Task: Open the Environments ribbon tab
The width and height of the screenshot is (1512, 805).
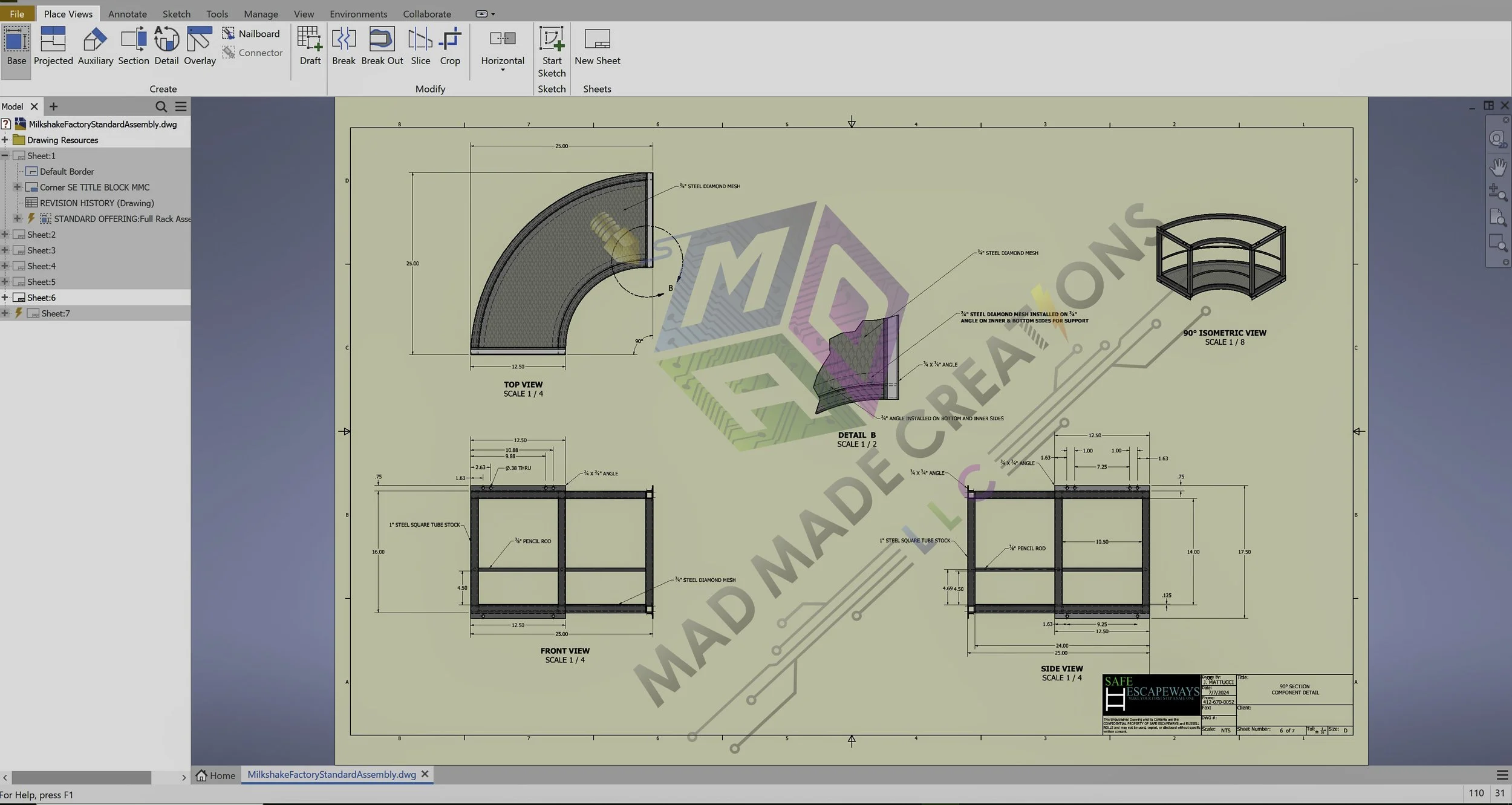Action: (x=358, y=14)
